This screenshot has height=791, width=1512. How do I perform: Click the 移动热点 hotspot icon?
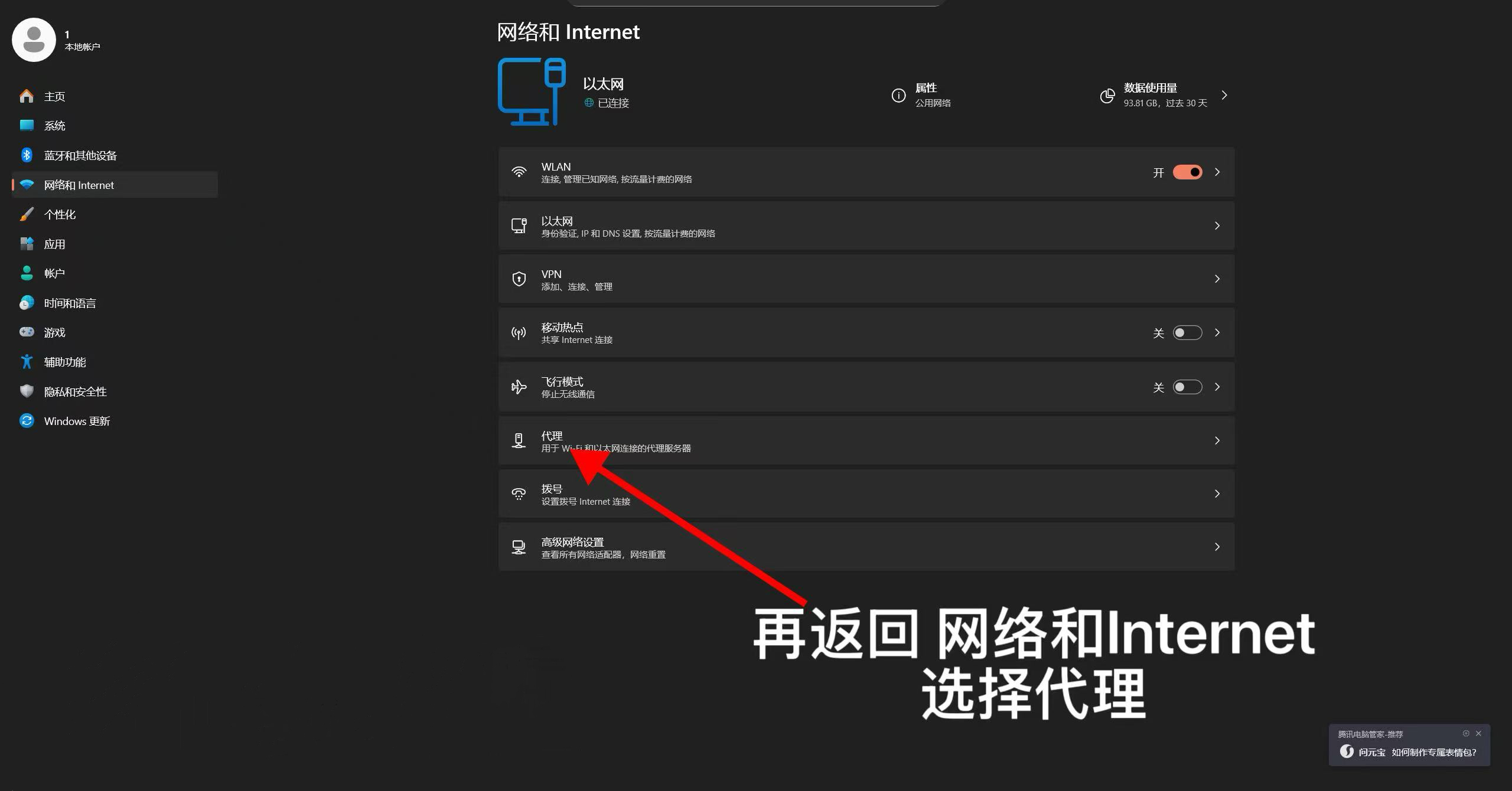pos(519,332)
